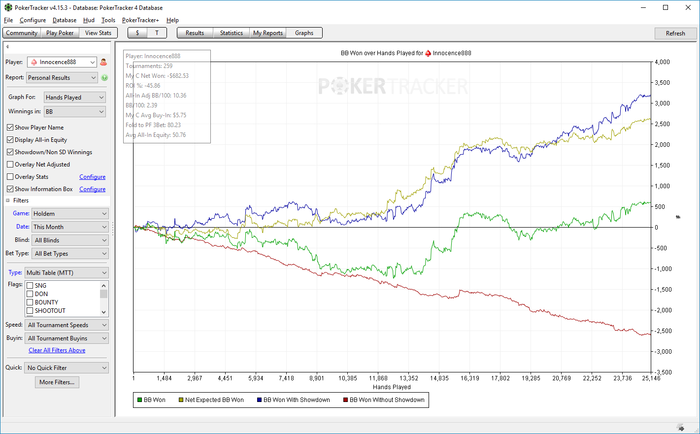The height and width of the screenshot is (434, 700).
Task: Click the status bar icon at bottom right
Action: pyautogui.click(x=680, y=428)
